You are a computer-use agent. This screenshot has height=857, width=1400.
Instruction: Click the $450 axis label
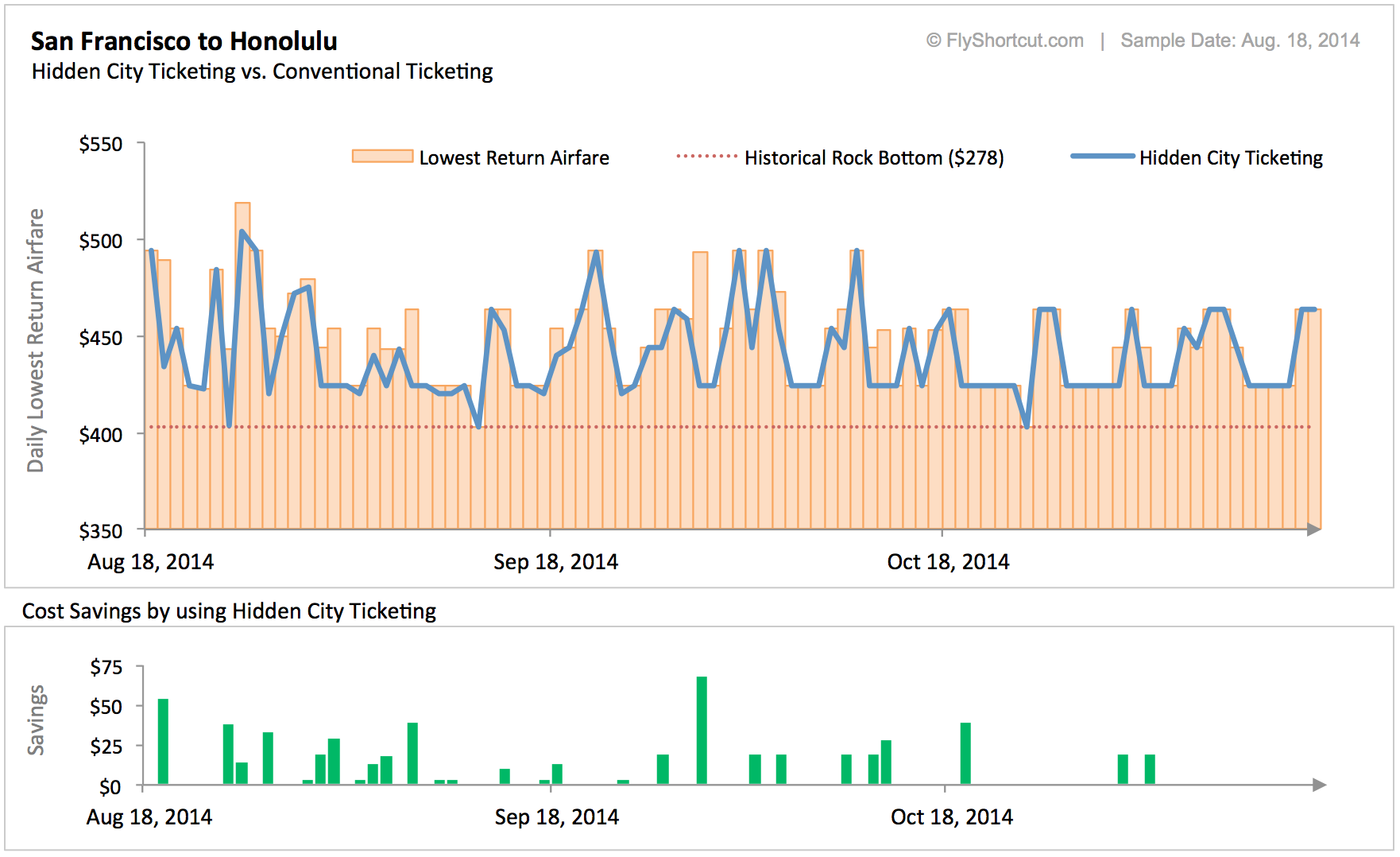101,338
